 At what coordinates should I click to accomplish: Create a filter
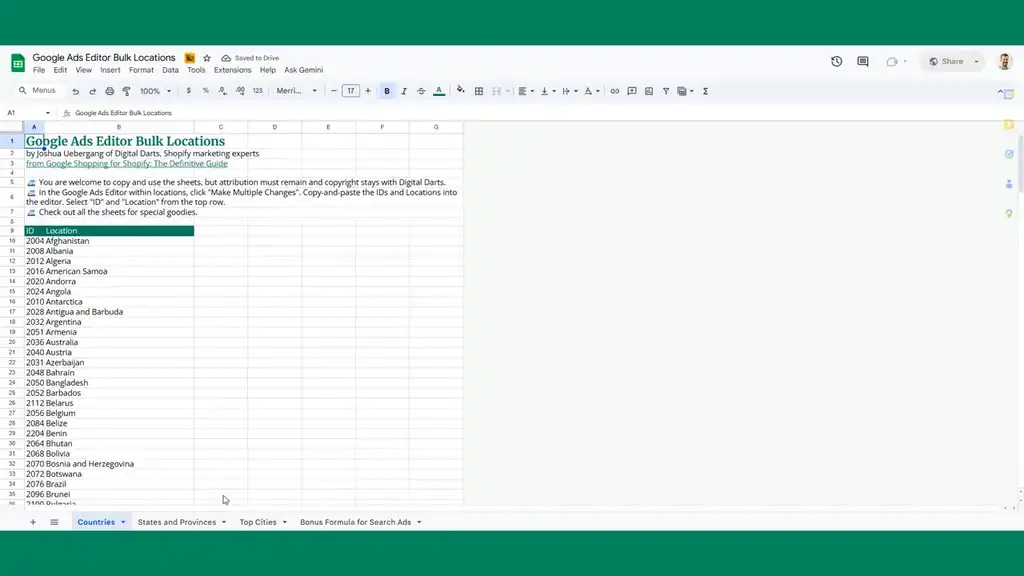[x=665, y=91]
